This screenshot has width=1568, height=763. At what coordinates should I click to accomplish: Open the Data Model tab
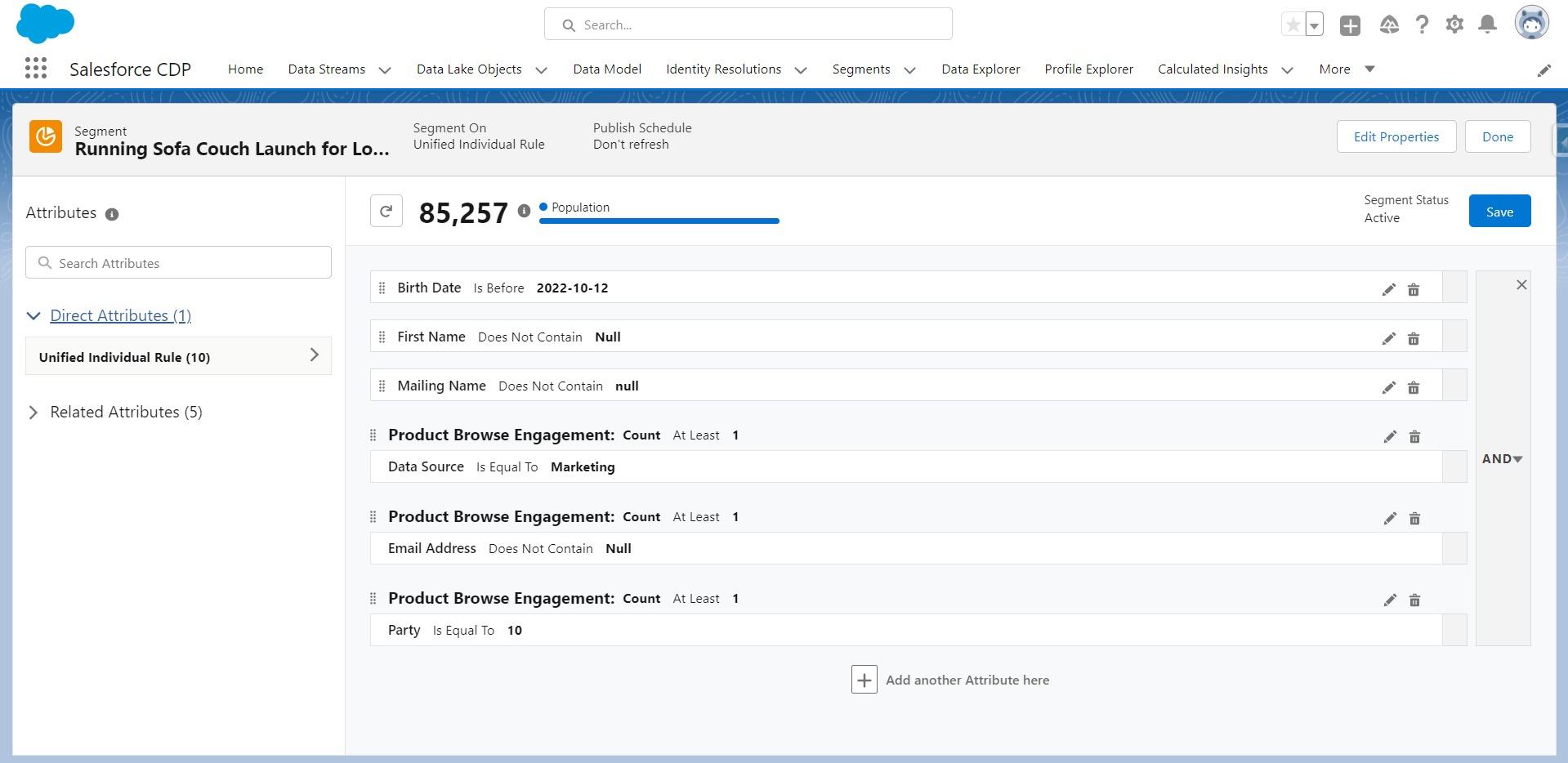[607, 69]
